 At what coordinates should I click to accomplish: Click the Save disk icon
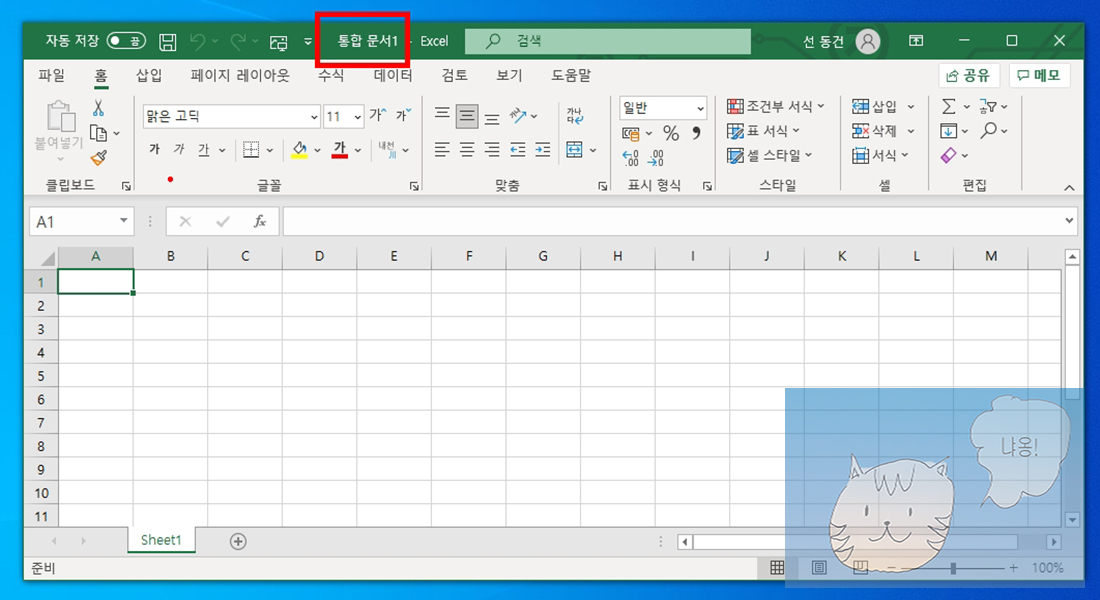(168, 41)
